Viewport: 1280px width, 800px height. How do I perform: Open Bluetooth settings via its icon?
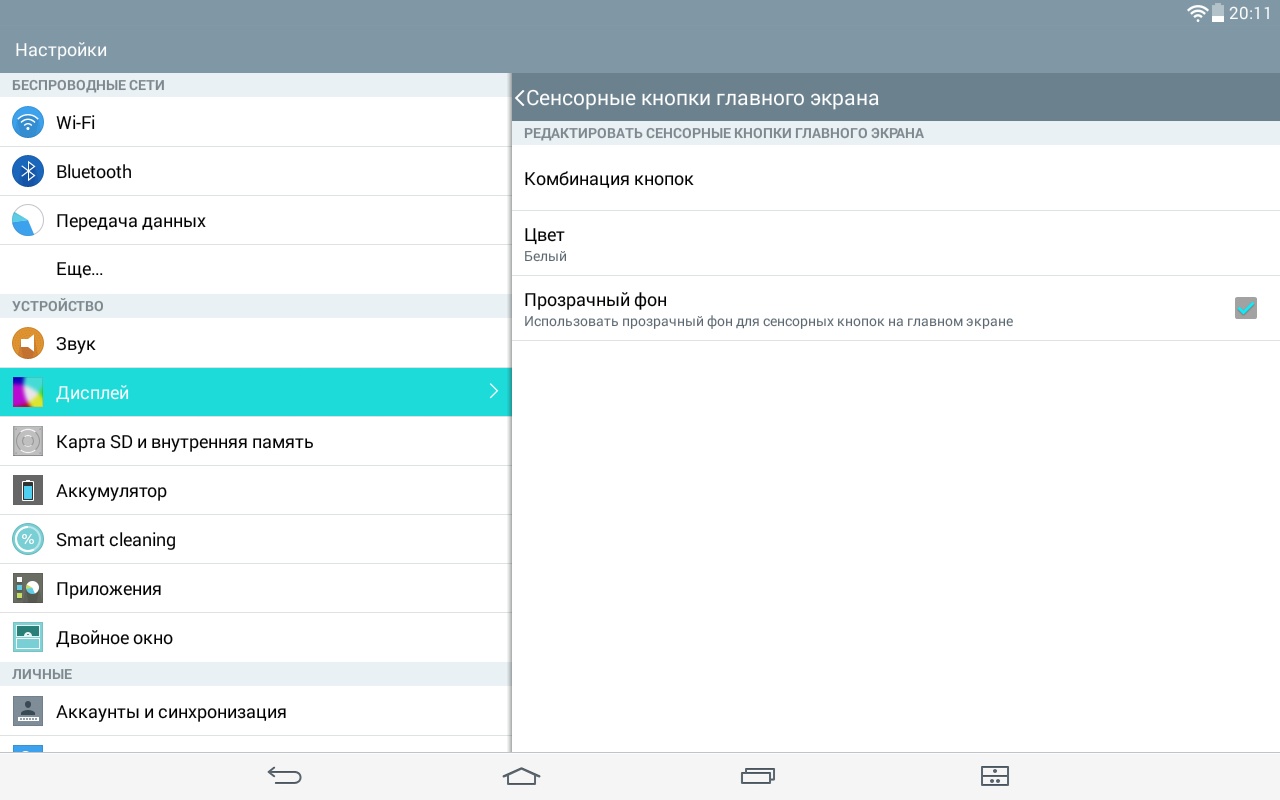point(28,171)
